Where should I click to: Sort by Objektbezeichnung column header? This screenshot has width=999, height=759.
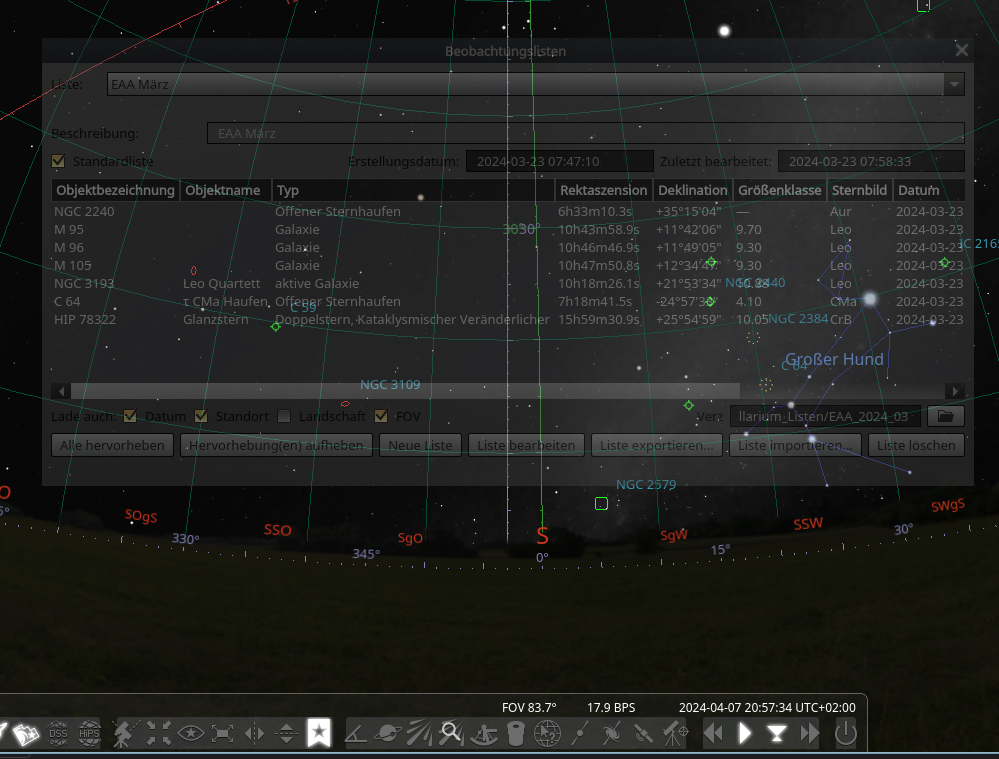coord(115,190)
